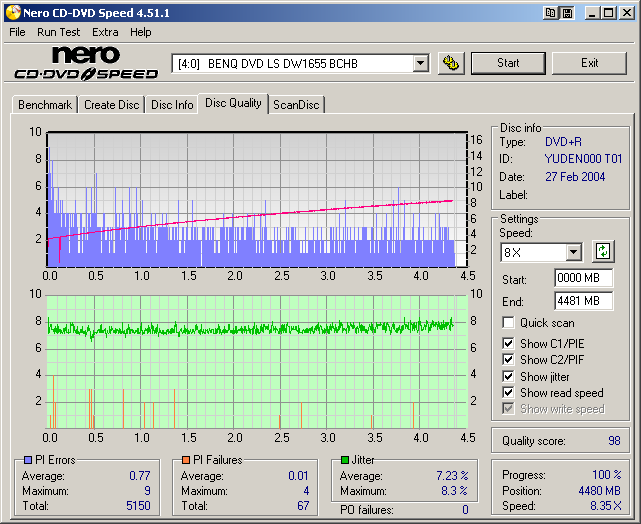Click disc type text DVD+R

point(563,142)
